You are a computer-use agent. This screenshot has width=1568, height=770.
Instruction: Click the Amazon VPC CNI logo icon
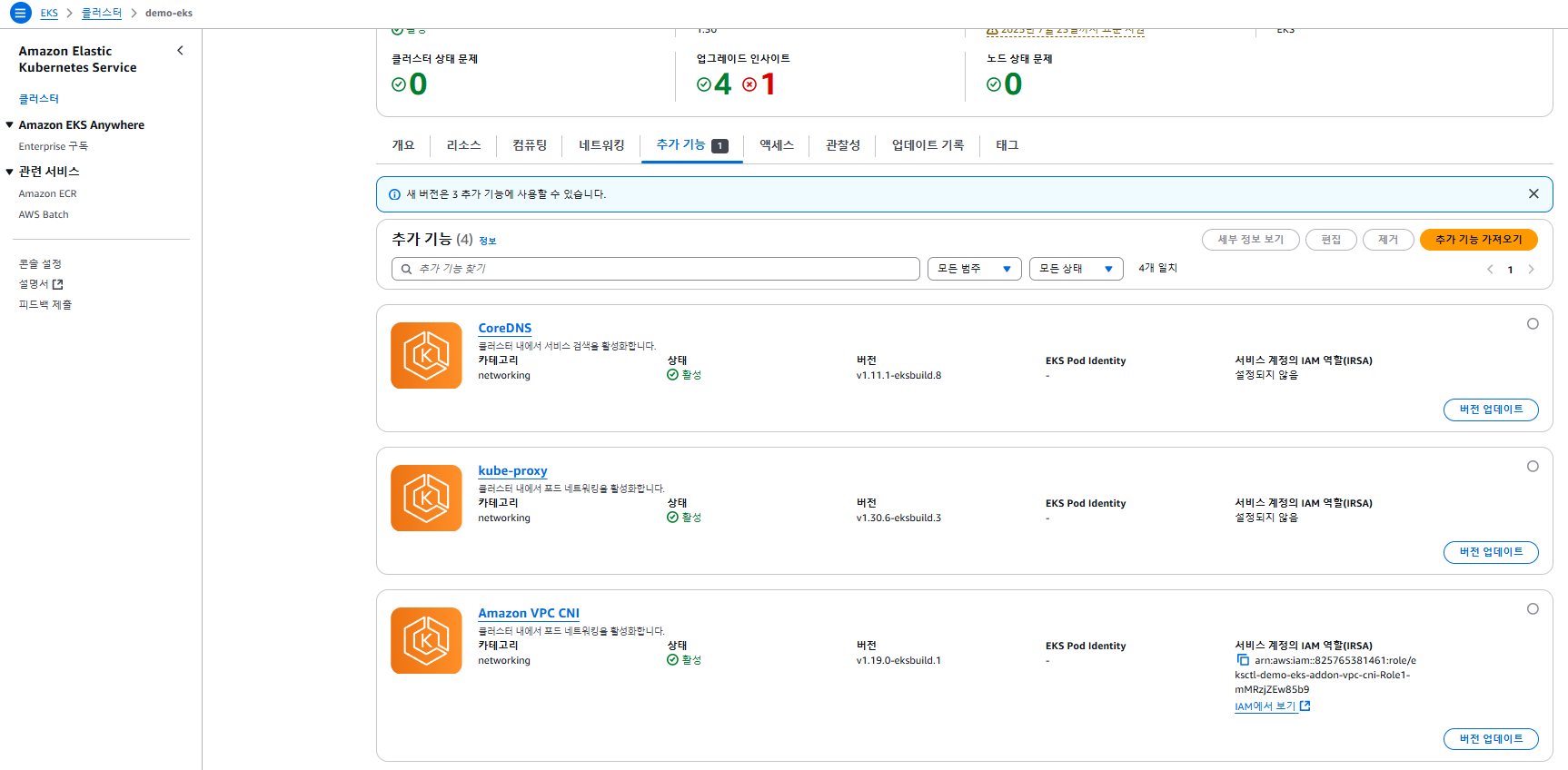click(x=426, y=640)
